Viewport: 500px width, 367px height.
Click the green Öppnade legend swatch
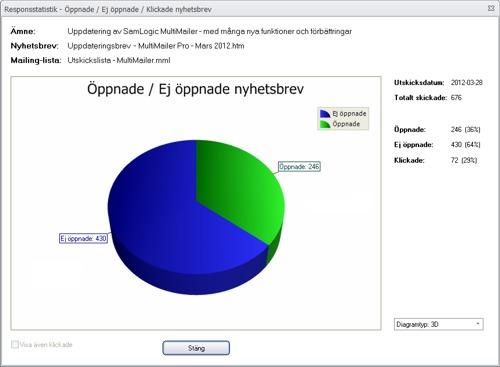(x=325, y=124)
